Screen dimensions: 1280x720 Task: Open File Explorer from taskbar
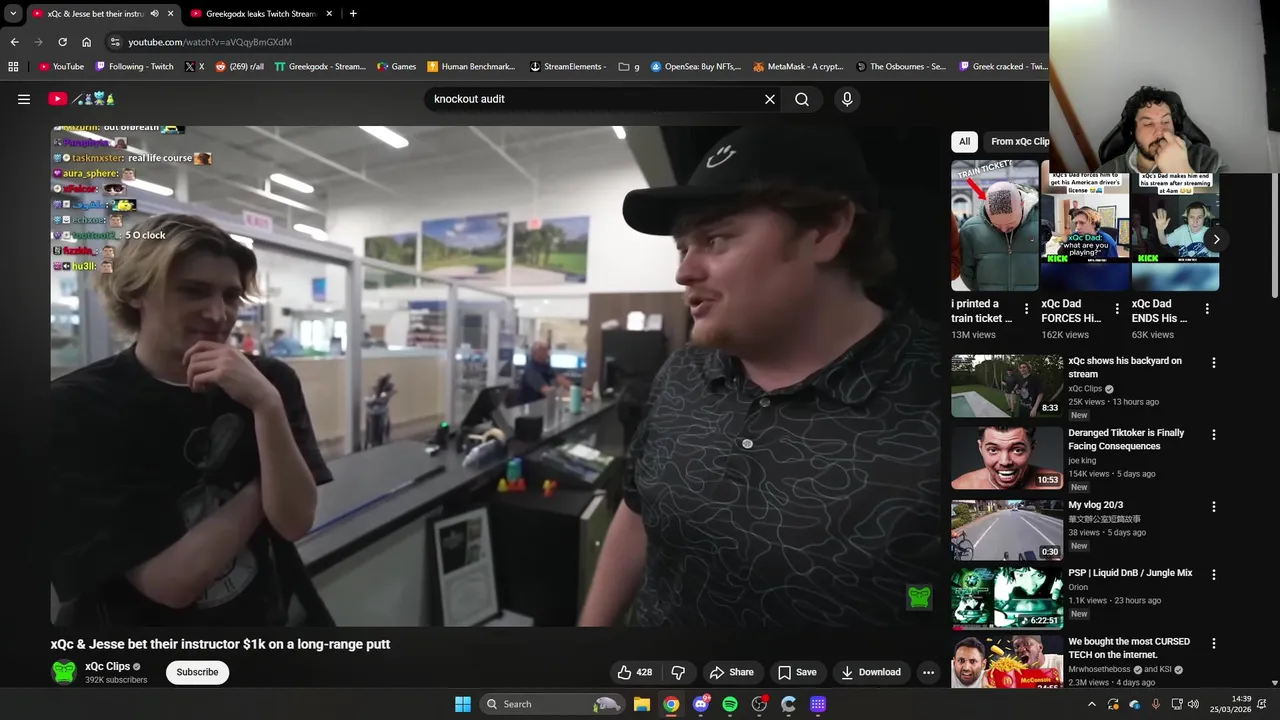tap(642, 704)
